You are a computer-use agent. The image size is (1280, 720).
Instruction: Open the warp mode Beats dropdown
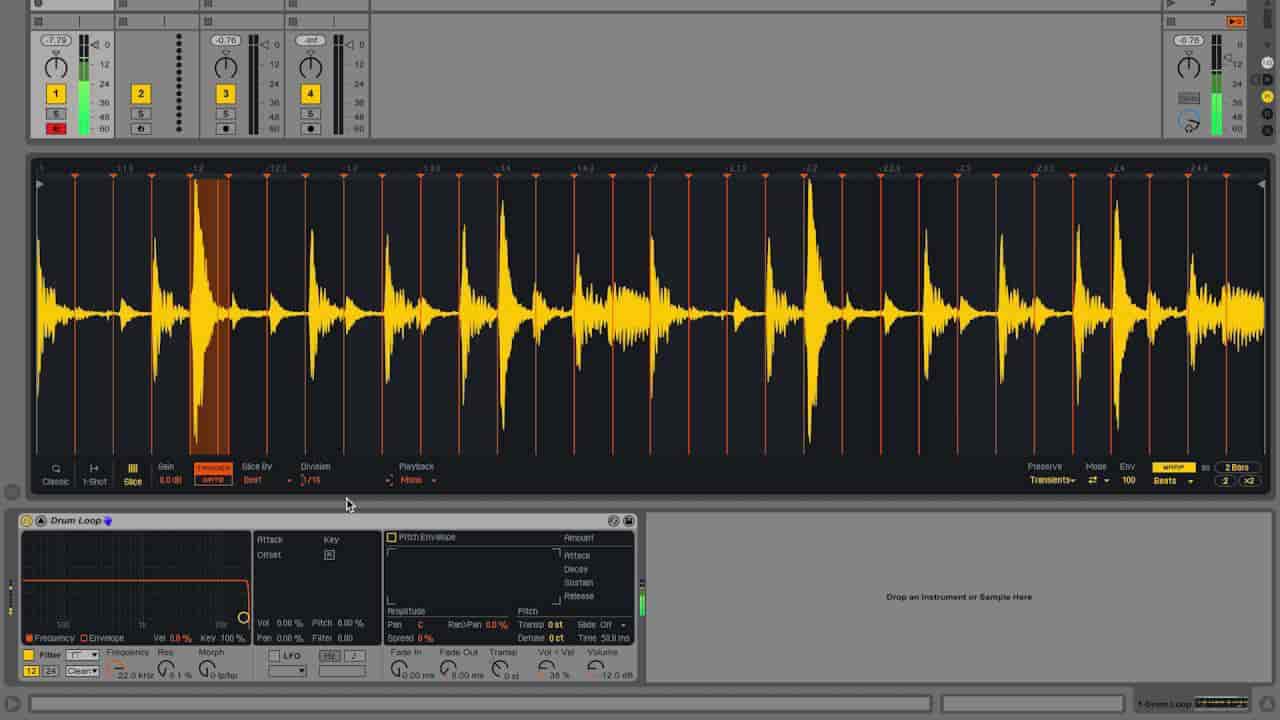coord(1173,481)
